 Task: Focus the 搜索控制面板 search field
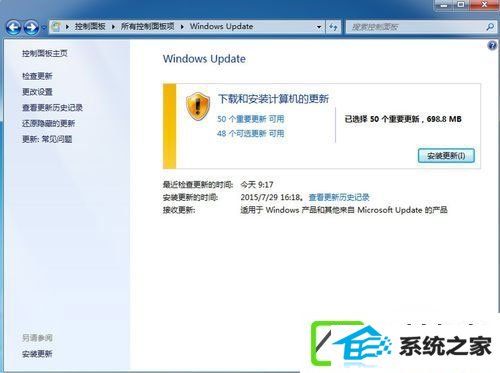pos(414,27)
